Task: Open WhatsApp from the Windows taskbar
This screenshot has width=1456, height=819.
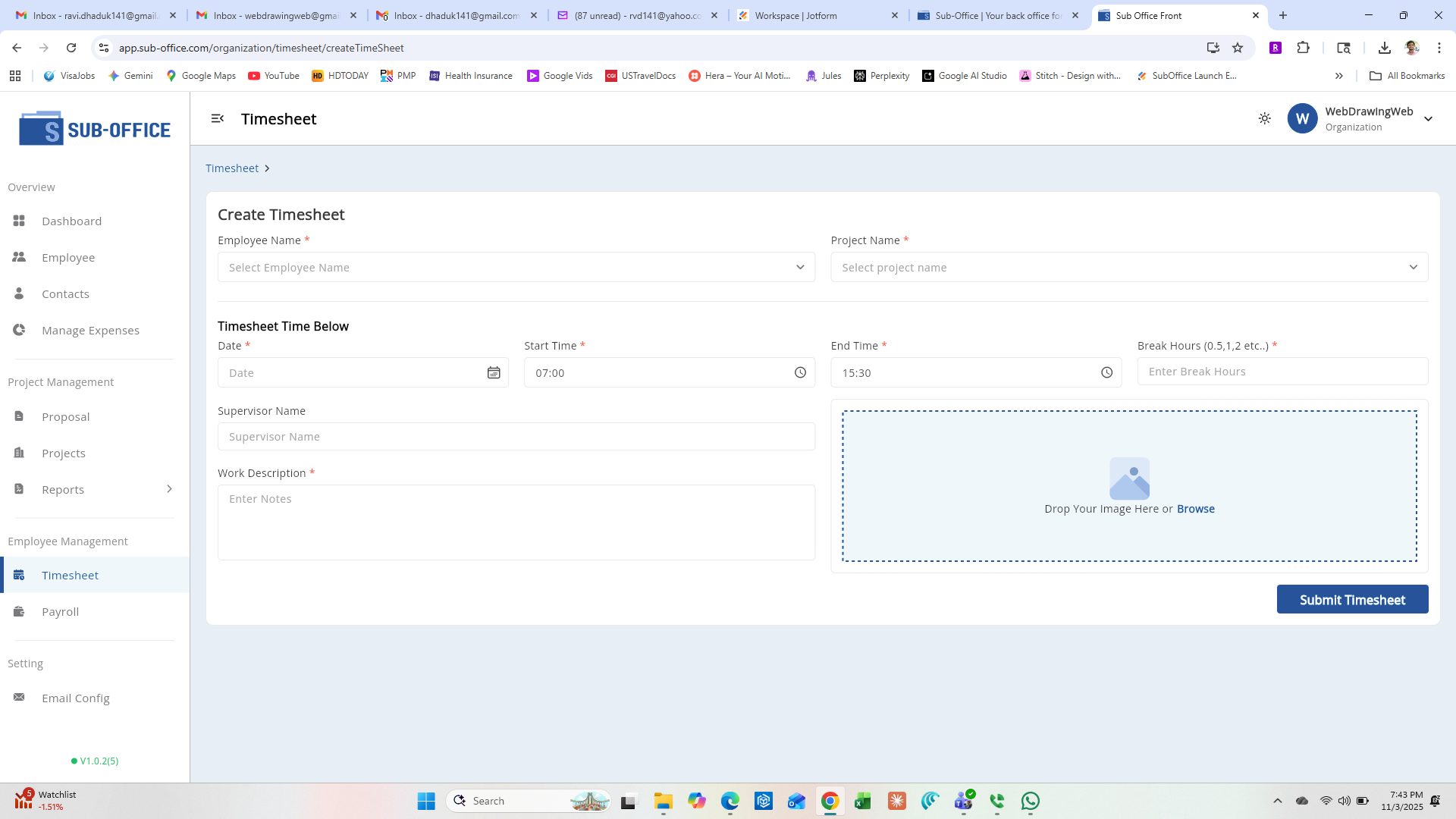Action: (x=1030, y=801)
